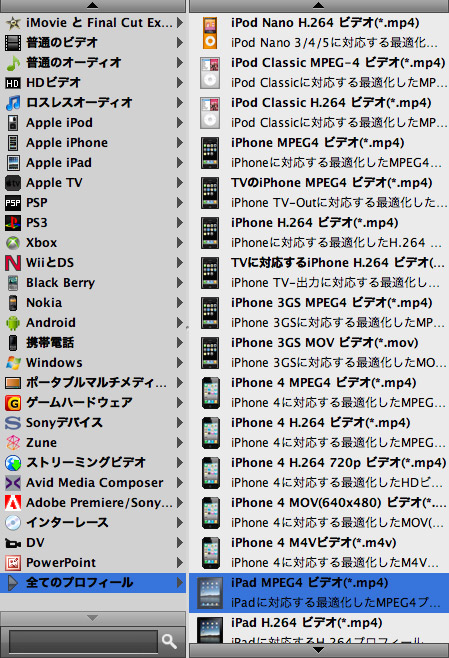Click the HDビデオ HD icon

[x=13, y=83]
